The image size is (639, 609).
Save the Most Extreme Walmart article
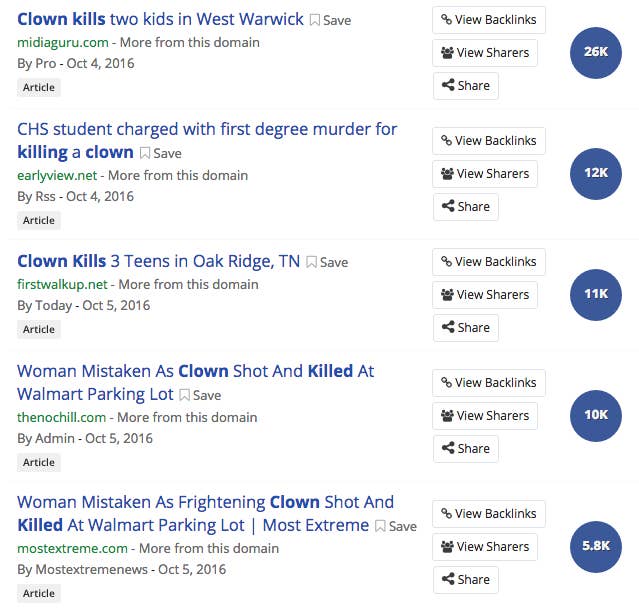click(x=396, y=526)
